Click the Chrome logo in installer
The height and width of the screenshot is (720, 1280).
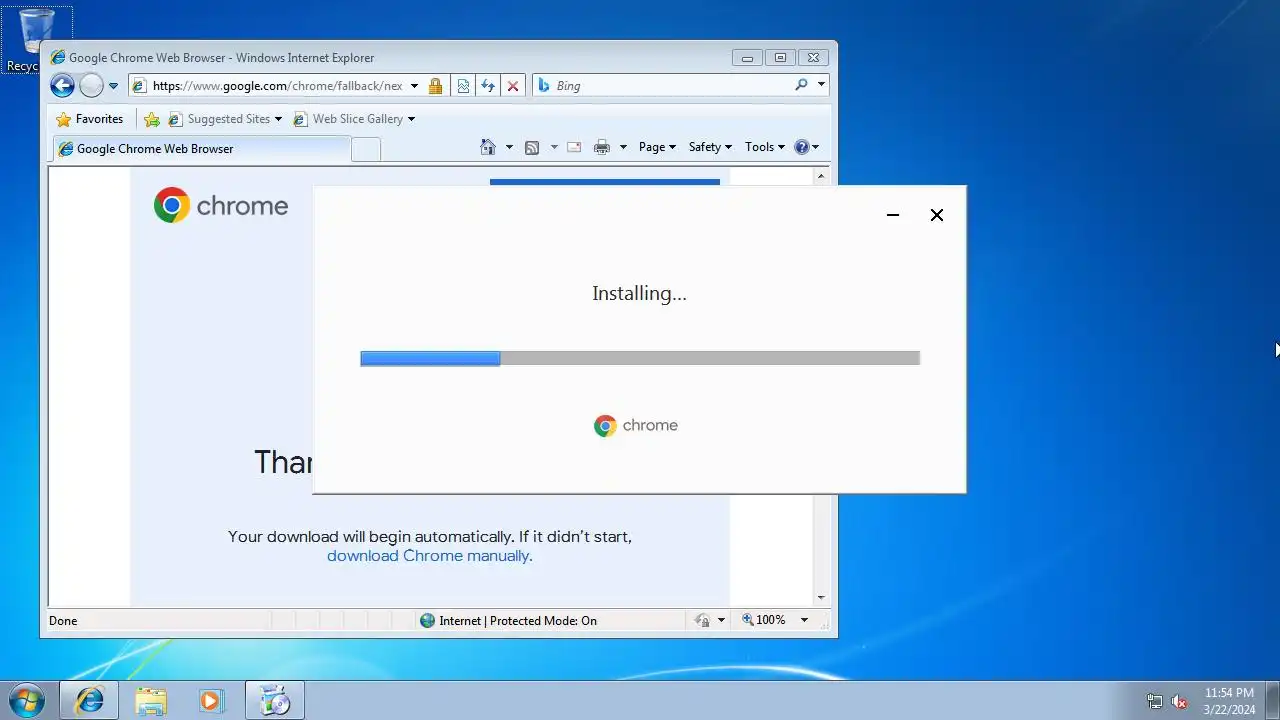636,426
